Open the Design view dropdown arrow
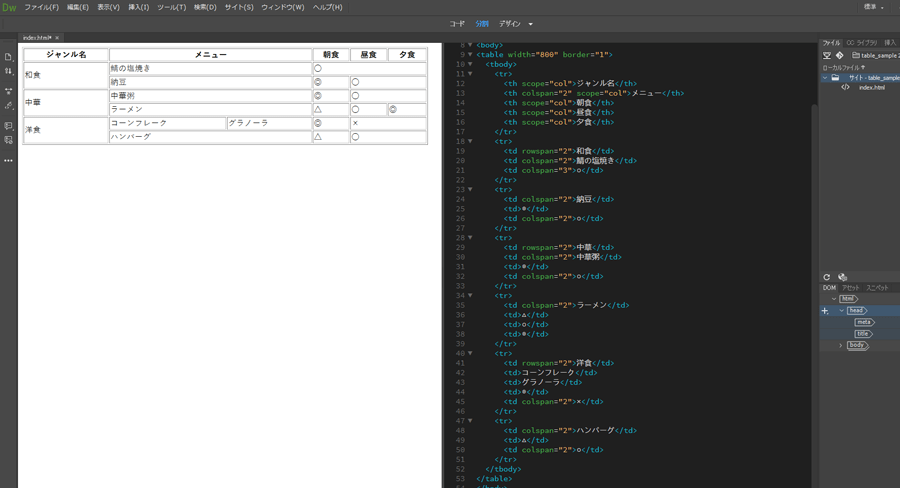Image resolution: width=900 pixels, height=488 pixels. [x=531, y=24]
